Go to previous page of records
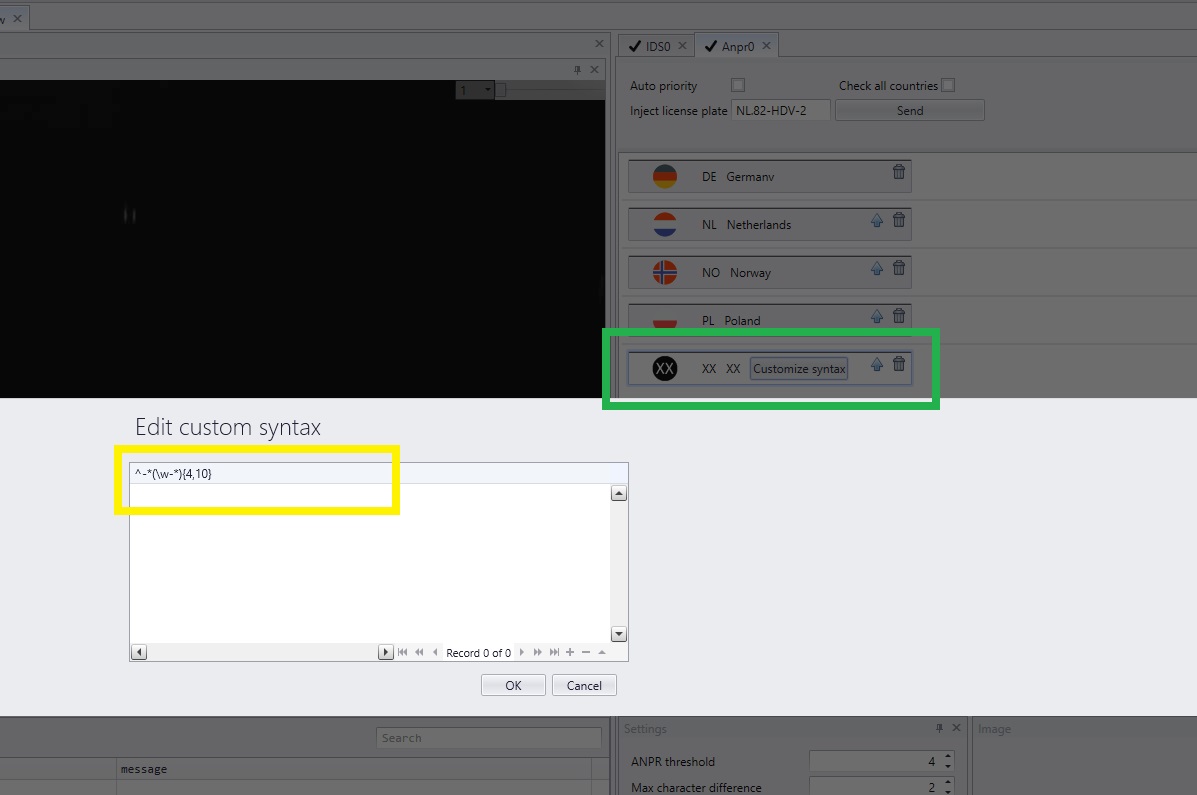Image resolution: width=1197 pixels, height=795 pixels. 419,652
